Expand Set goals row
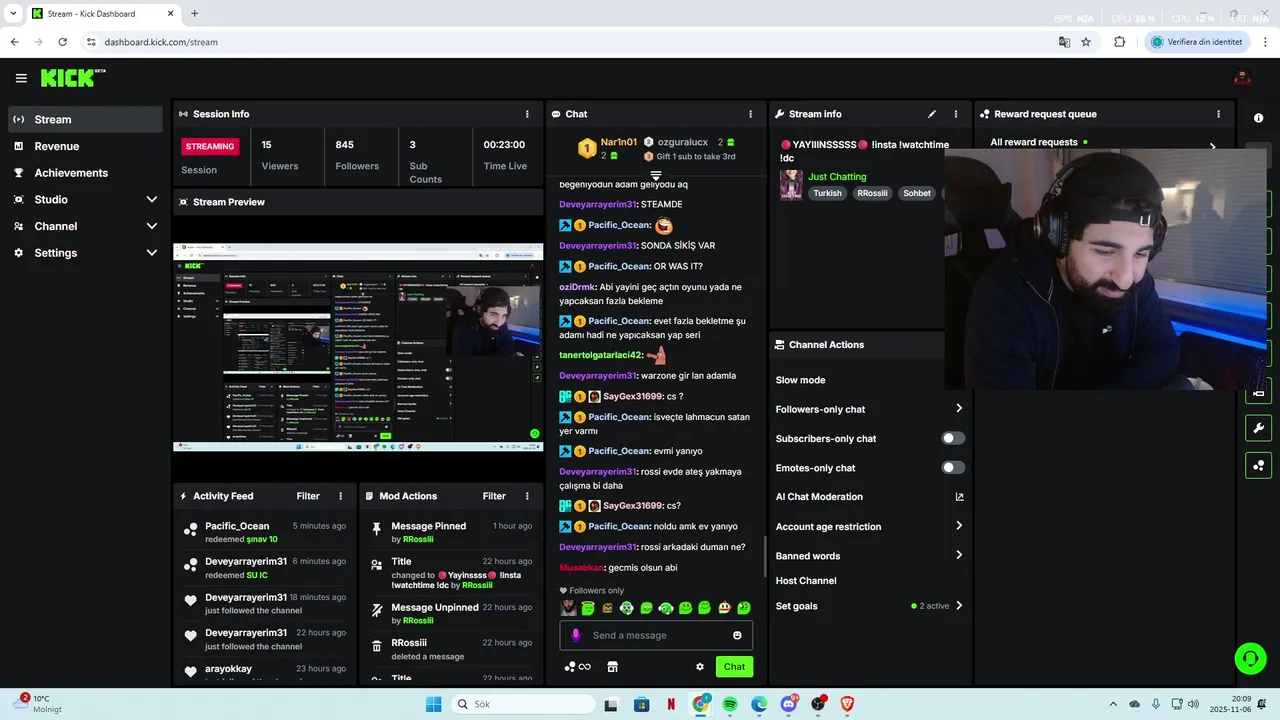This screenshot has width=1280, height=720. pos(870,606)
